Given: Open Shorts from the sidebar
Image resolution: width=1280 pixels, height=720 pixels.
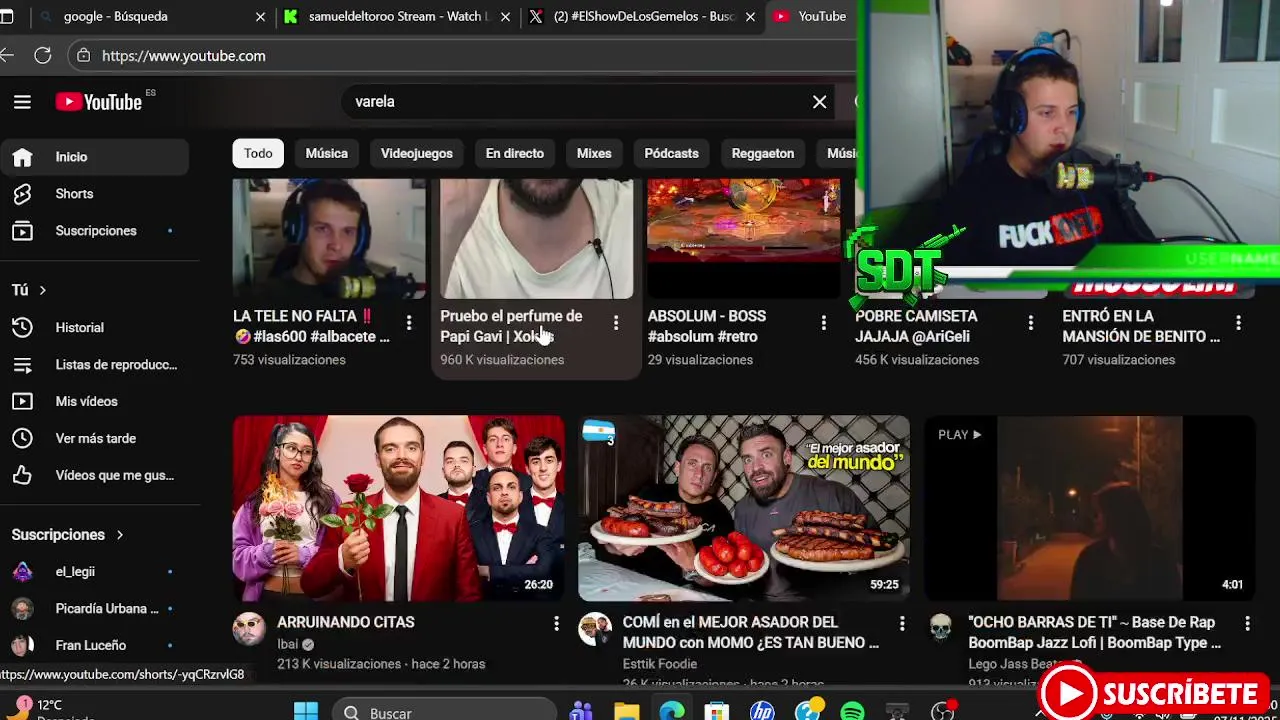Looking at the screenshot, I should (x=94, y=194).
